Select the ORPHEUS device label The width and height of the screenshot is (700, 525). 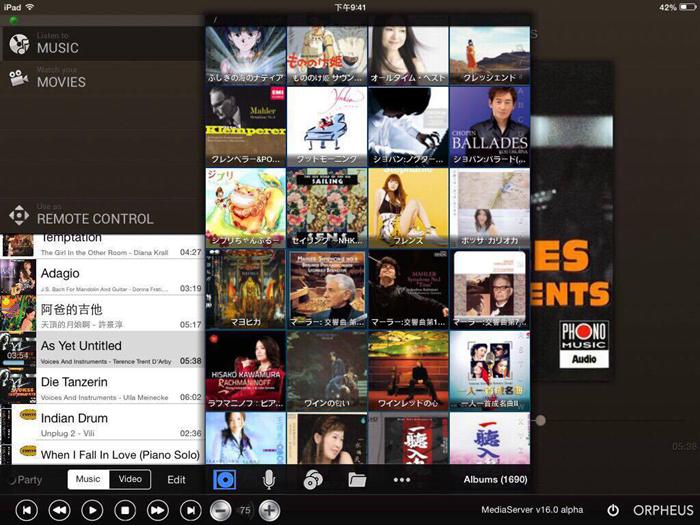click(x=663, y=510)
